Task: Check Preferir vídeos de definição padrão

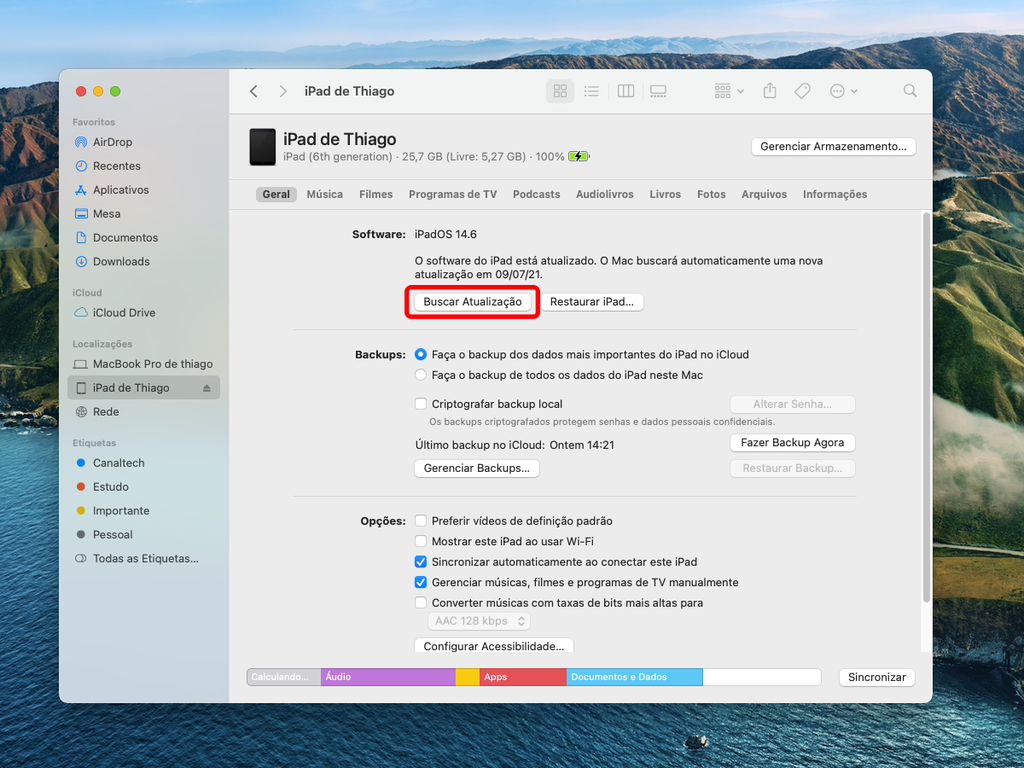Action: pyautogui.click(x=421, y=520)
